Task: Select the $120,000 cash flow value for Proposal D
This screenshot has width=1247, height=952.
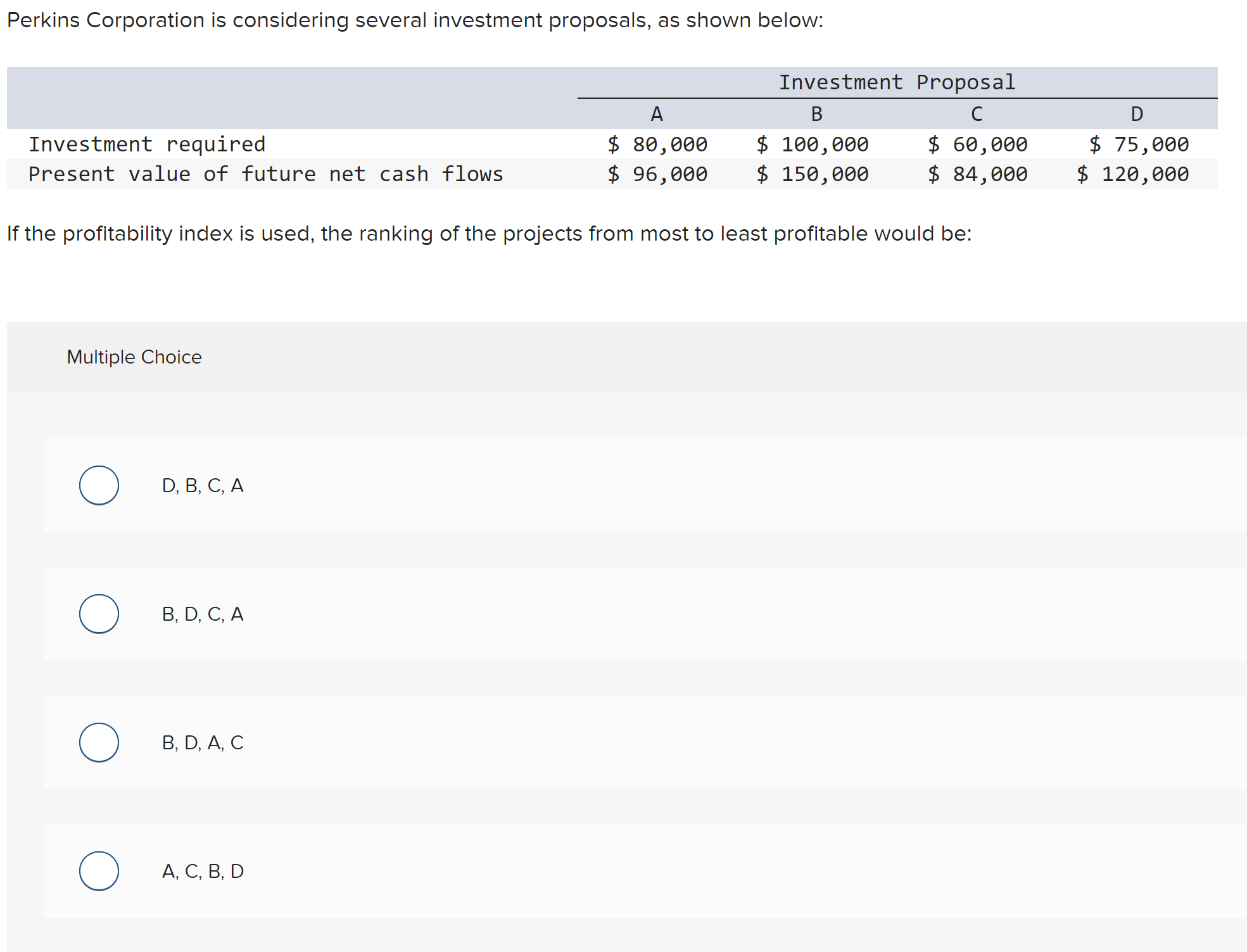Action: 1132,174
